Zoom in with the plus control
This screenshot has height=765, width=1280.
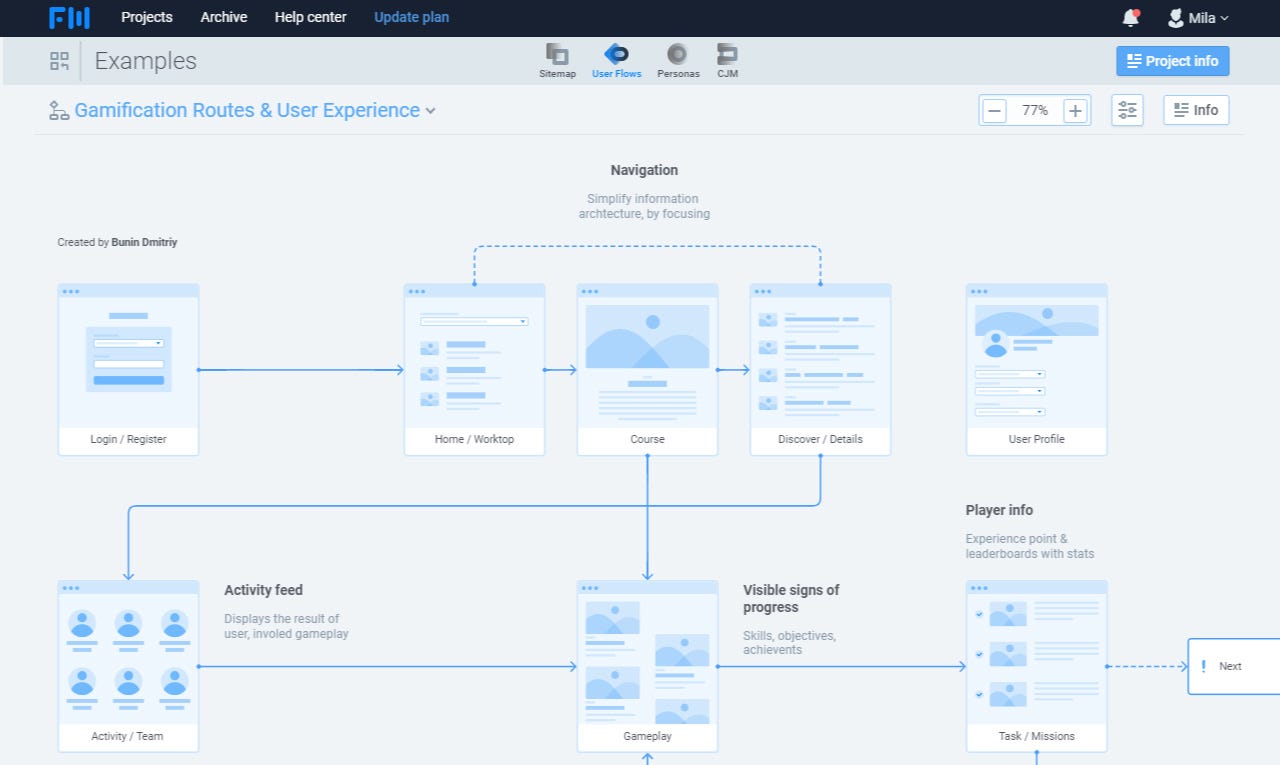coord(1075,110)
